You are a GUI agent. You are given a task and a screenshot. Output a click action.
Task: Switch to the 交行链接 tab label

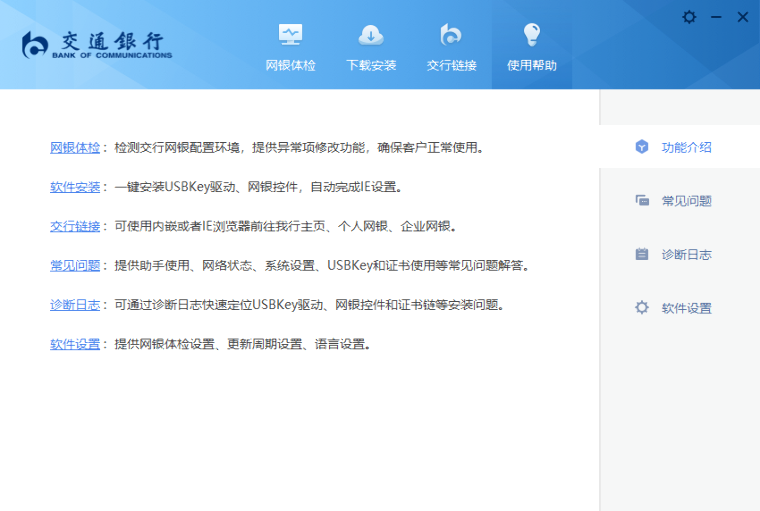click(451, 65)
